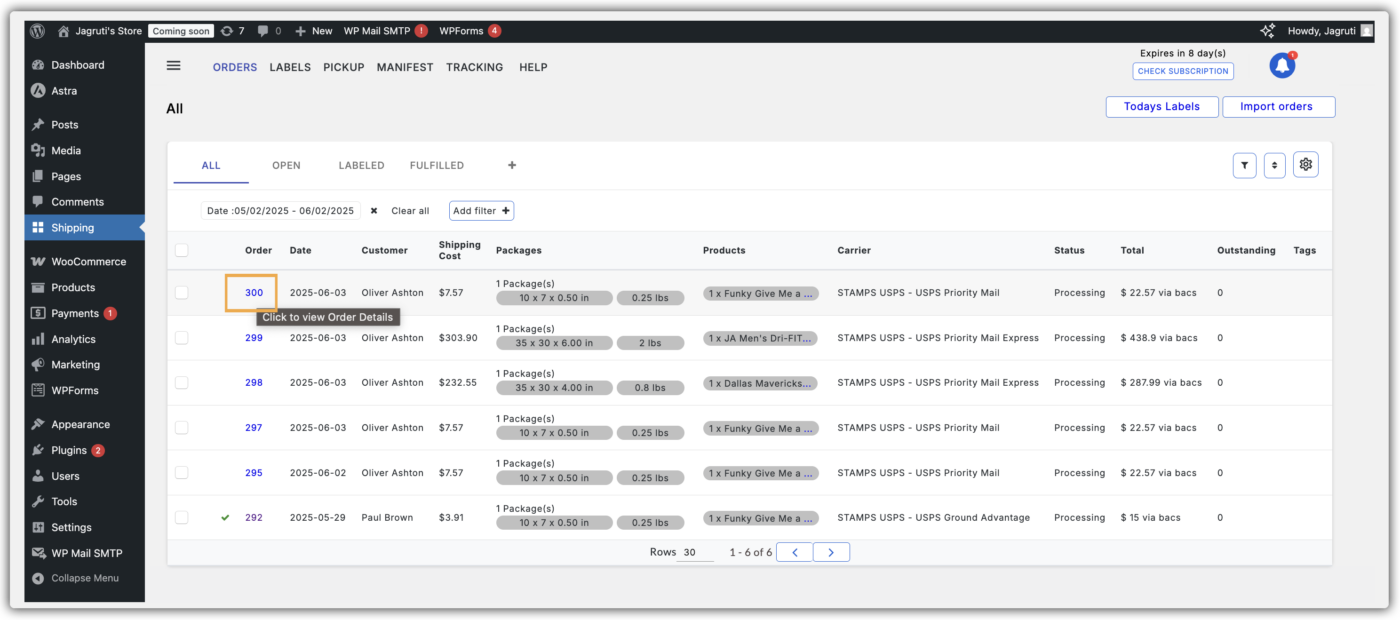Screen dimensions: 1400x620
Task: Click the sort arrows icon button
Action: pyautogui.click(x=1274, y=165)
